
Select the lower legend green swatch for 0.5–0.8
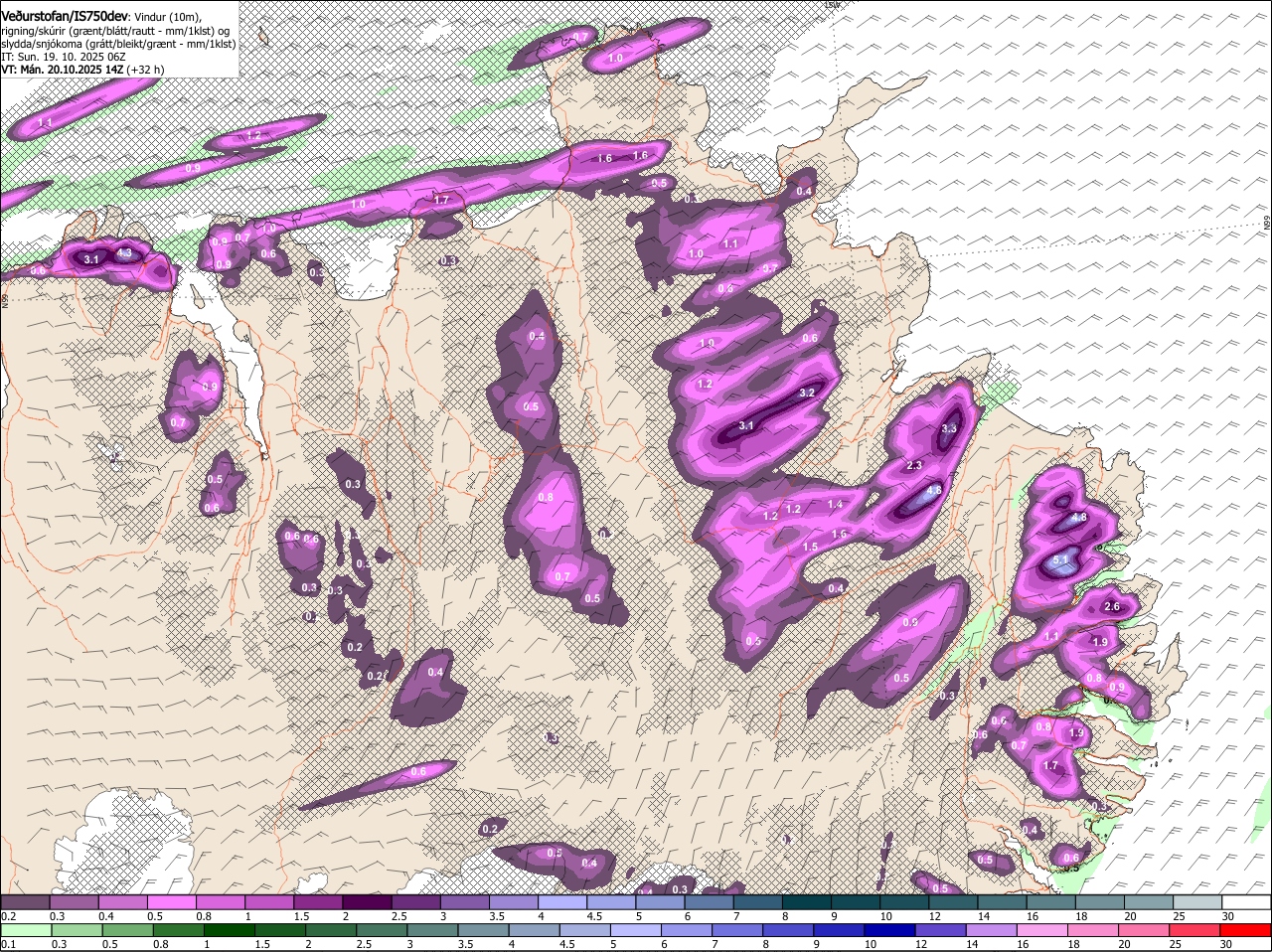[x=129, y=930]
